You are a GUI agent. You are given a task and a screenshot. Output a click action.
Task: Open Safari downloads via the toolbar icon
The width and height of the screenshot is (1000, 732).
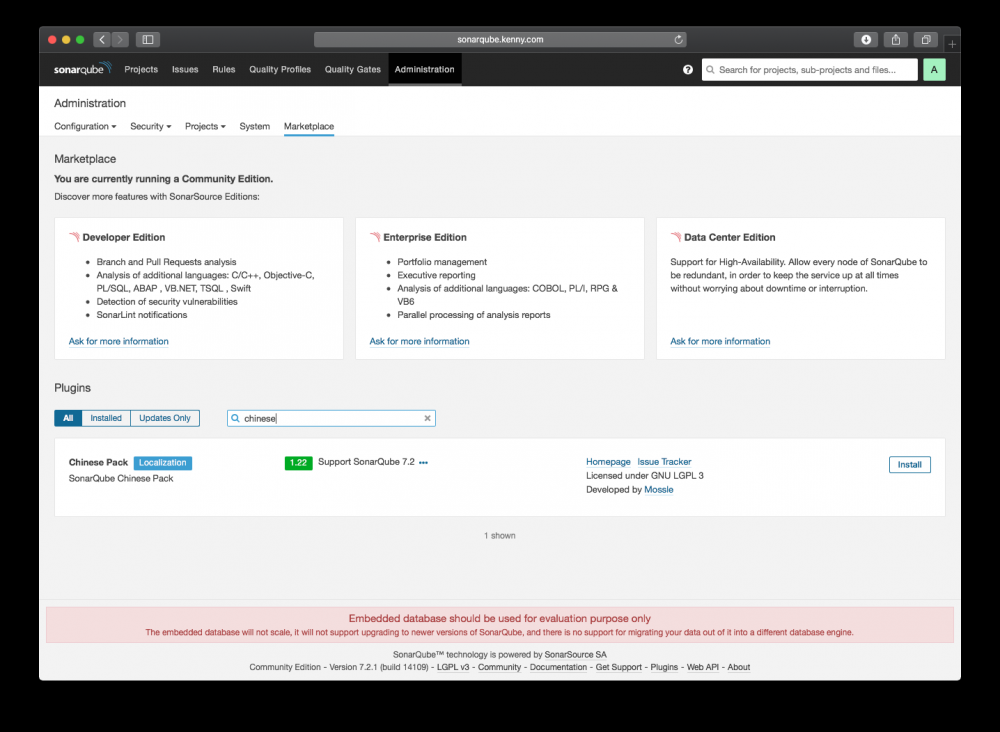coord(865,39)
